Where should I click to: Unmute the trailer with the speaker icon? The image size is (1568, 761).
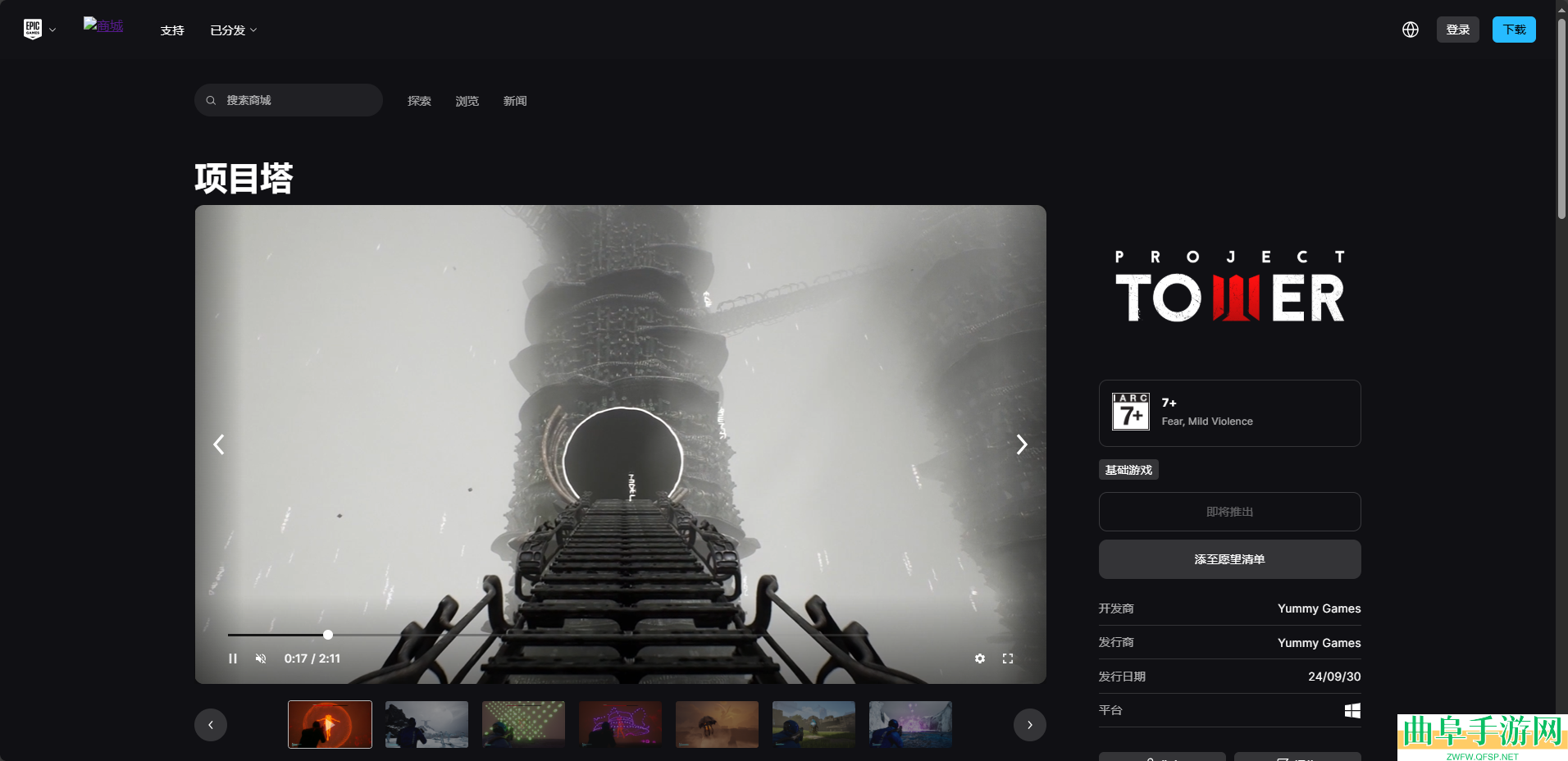(261, 658)
